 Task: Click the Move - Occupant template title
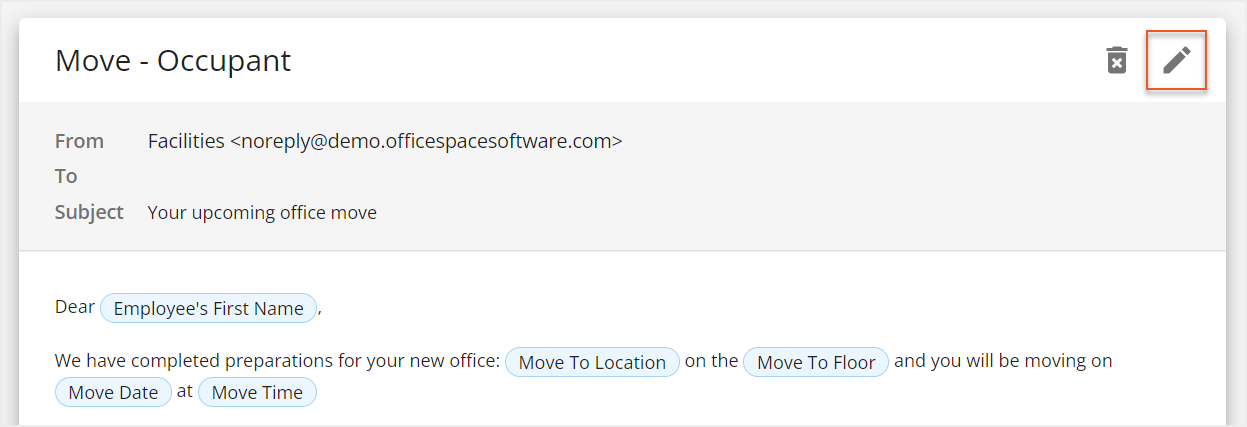point(173,61)
